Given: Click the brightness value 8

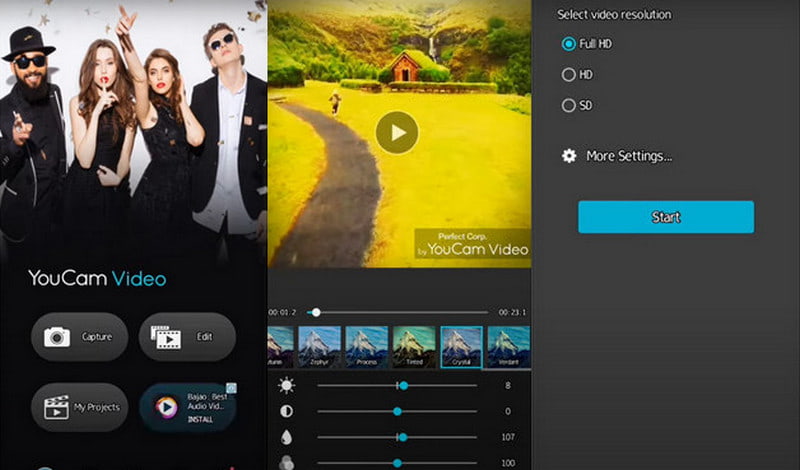Looking at the screenshot, I should pyautogui.click(x=508, y=386).
